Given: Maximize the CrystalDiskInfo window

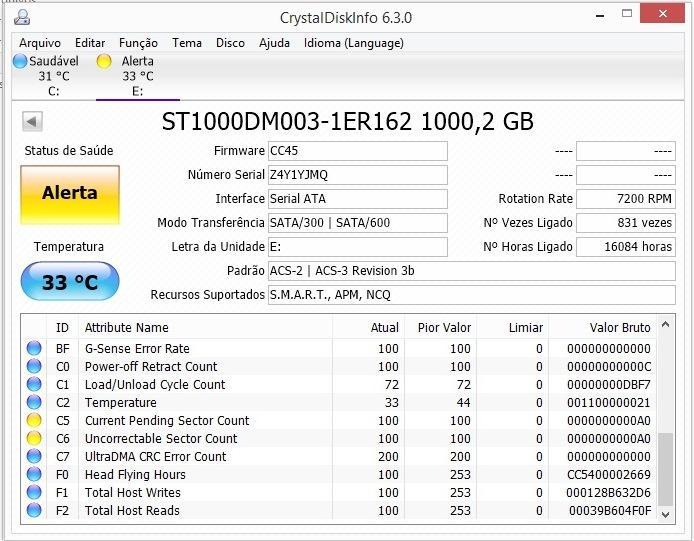Looking at the screenshot, I should click(627, 14).
